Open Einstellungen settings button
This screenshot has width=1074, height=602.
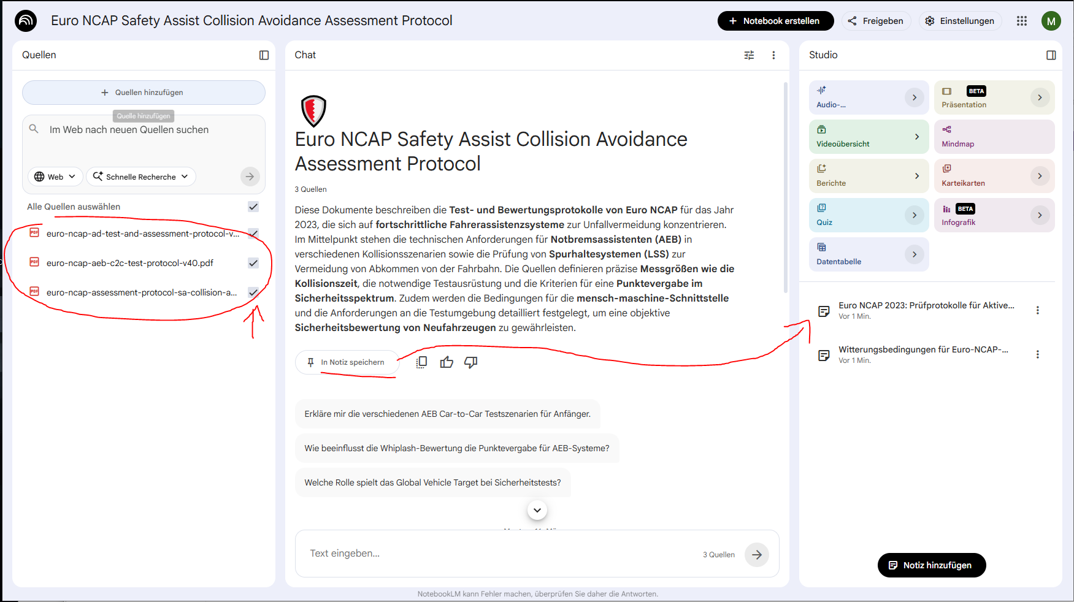(960, 21)
